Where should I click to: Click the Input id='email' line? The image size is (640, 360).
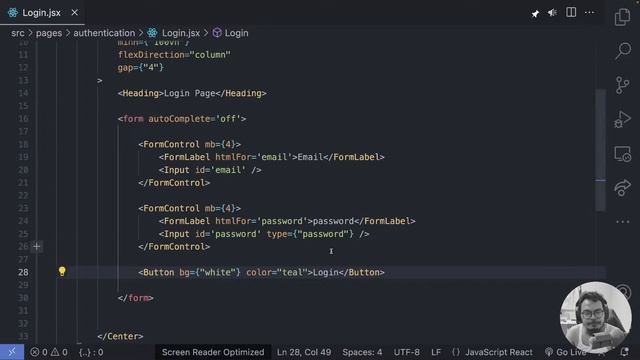pos(210,170)
